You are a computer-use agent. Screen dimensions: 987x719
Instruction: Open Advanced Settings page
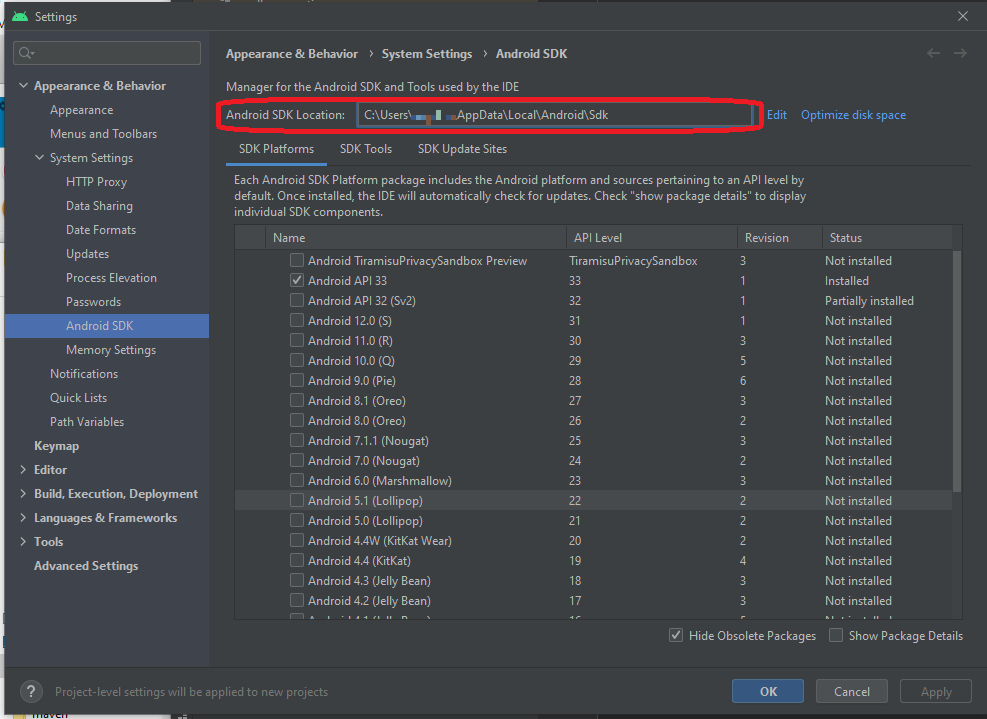(x=86, y=565)
